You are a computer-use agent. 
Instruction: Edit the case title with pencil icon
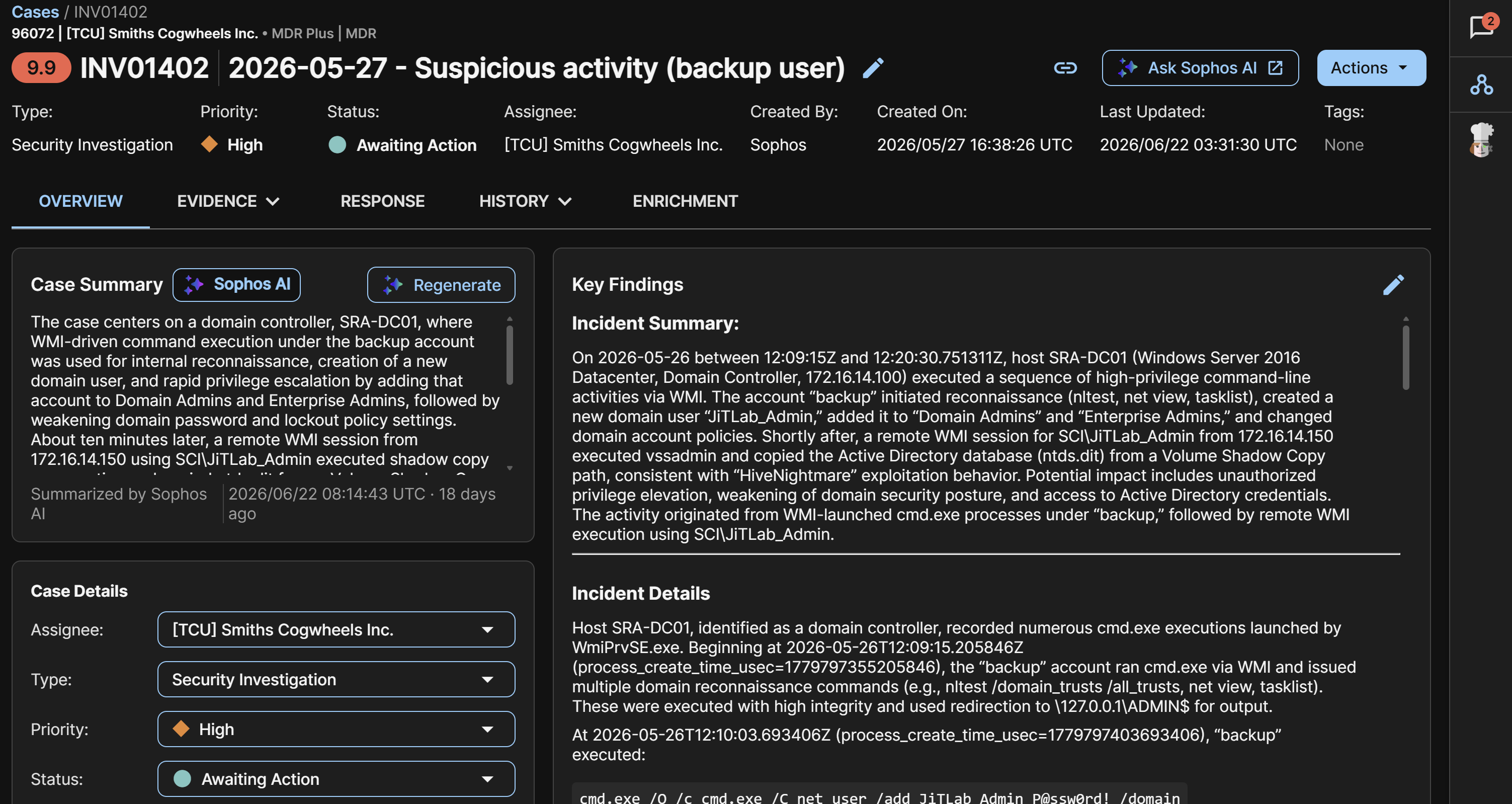pyautogui.click(x=873, y=68)
